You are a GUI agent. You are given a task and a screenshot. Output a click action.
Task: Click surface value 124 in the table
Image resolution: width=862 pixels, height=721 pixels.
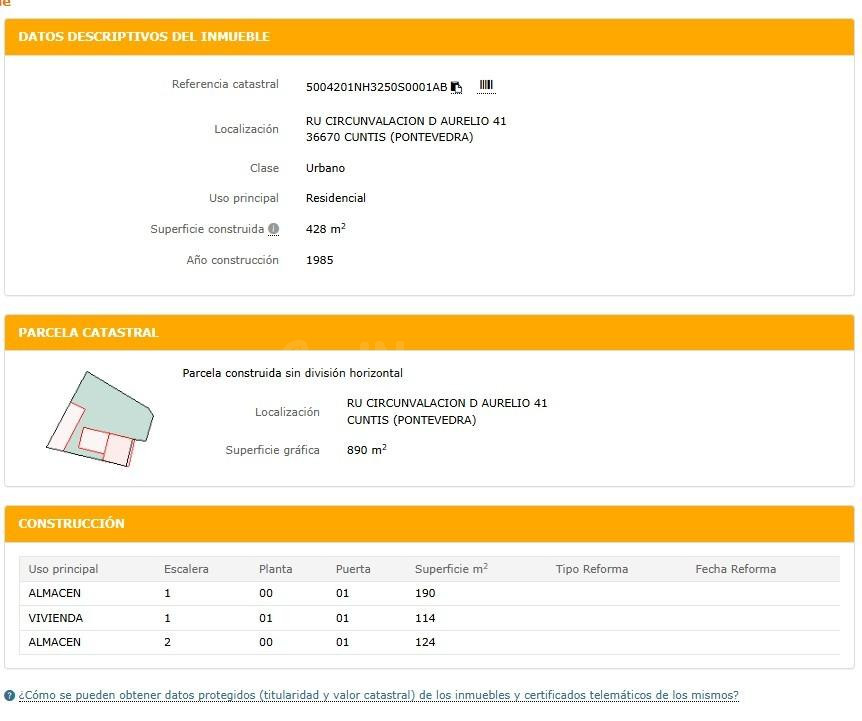[x=425, y=642]
